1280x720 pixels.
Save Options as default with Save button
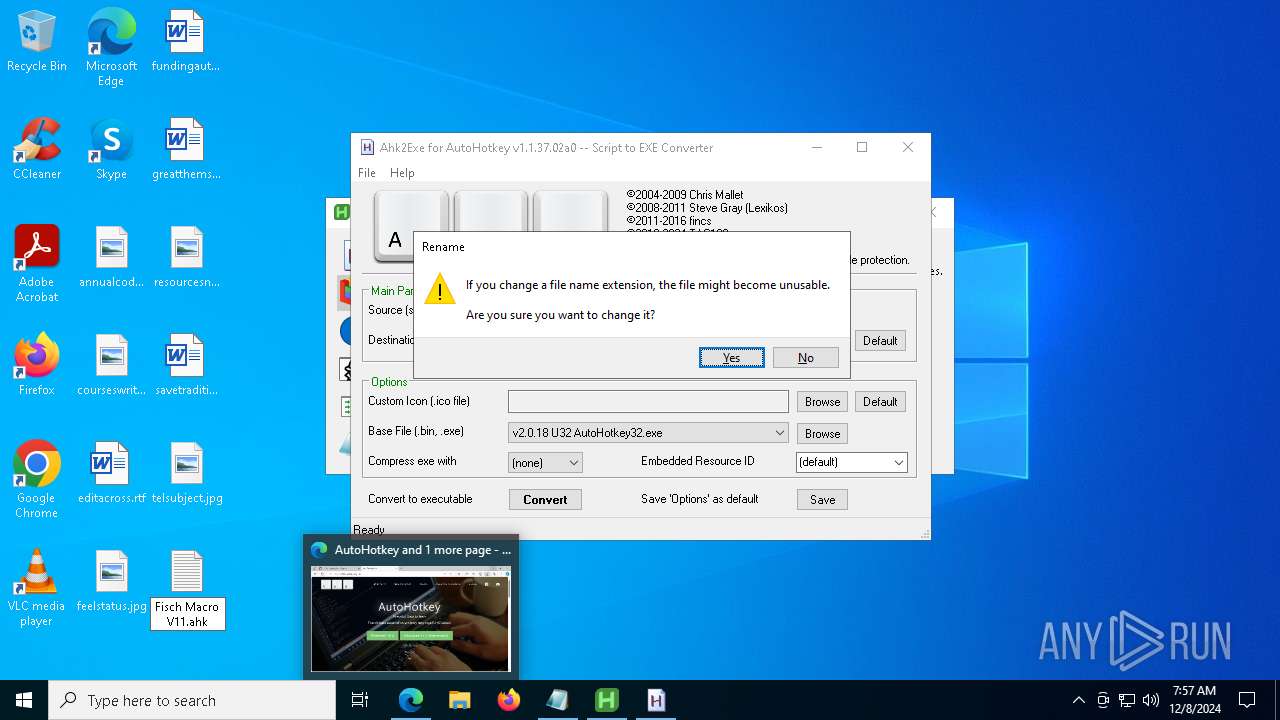(822, 499)
